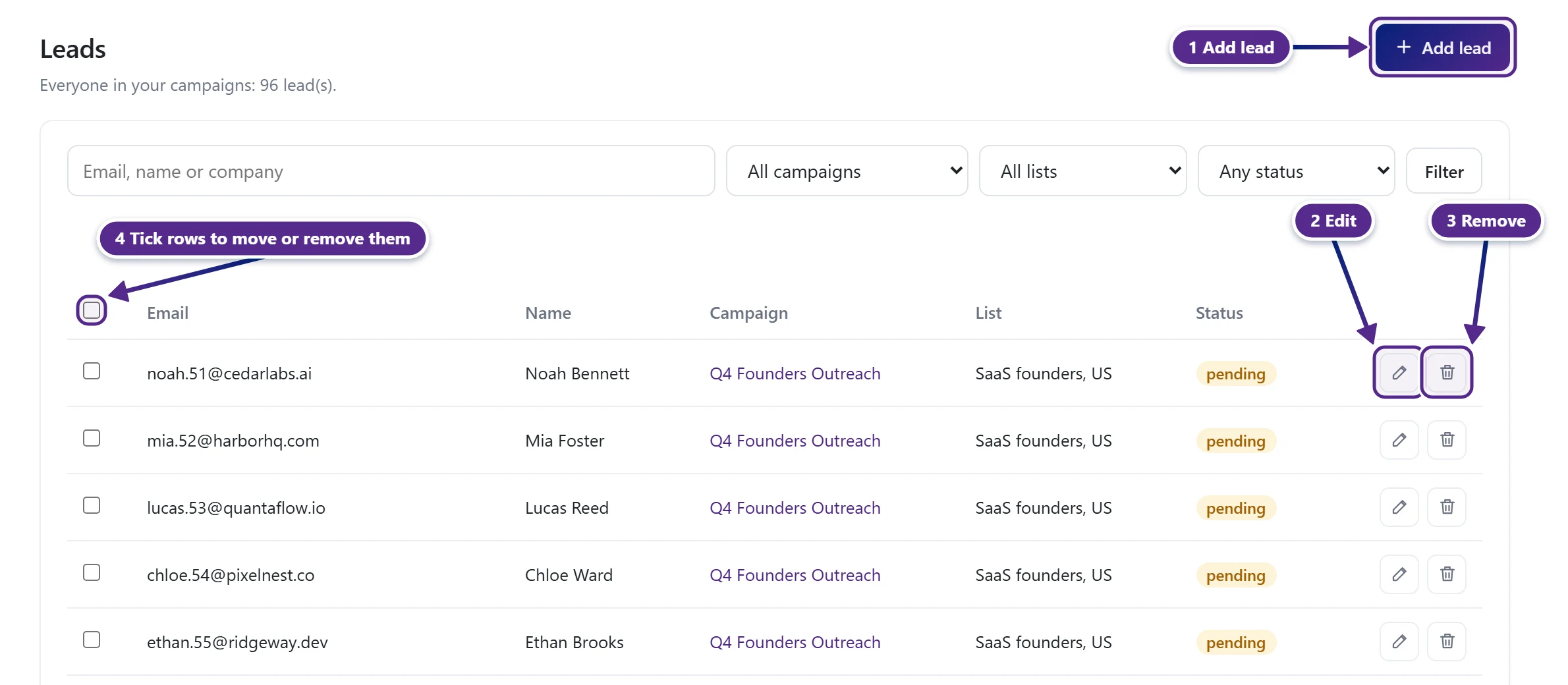Image resolution: width=1568 pixels, height=685 pixels.
Task: Focus the Email, name or company search field
Action: [391, 171]
